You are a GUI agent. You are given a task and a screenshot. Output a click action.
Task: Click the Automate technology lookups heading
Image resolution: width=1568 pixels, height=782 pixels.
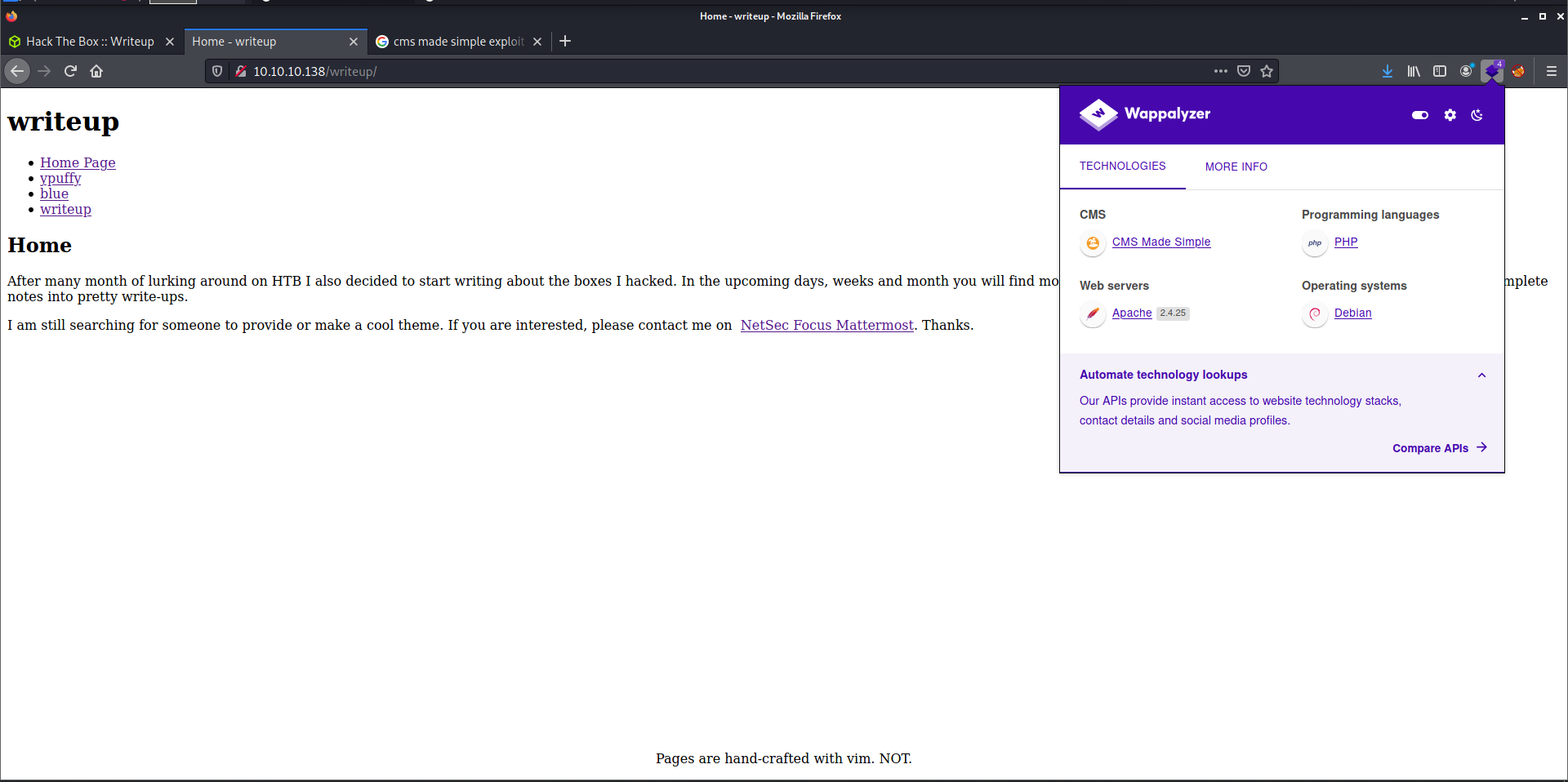(1164, 375)
